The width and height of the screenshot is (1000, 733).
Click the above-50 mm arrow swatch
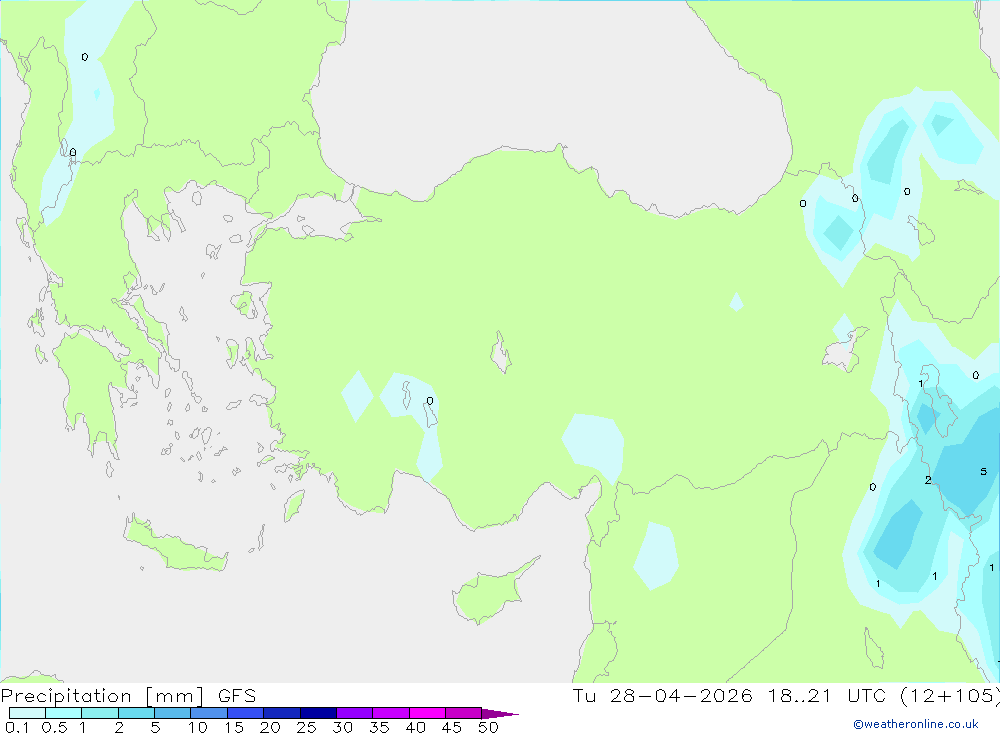point(499,713)
